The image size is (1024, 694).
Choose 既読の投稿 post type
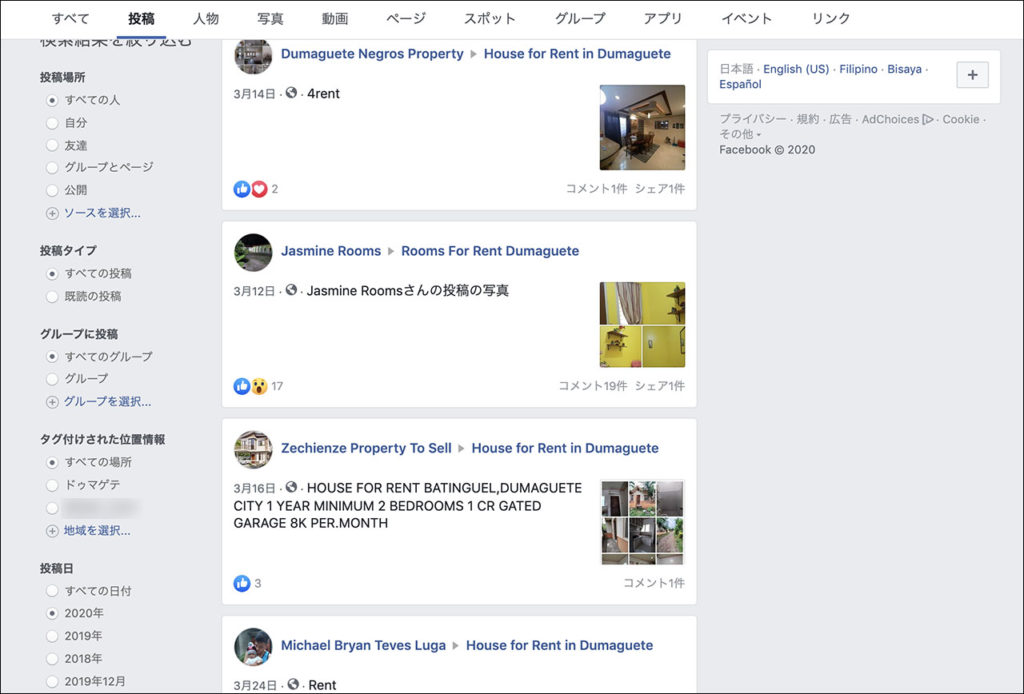[x=52, y=297]
